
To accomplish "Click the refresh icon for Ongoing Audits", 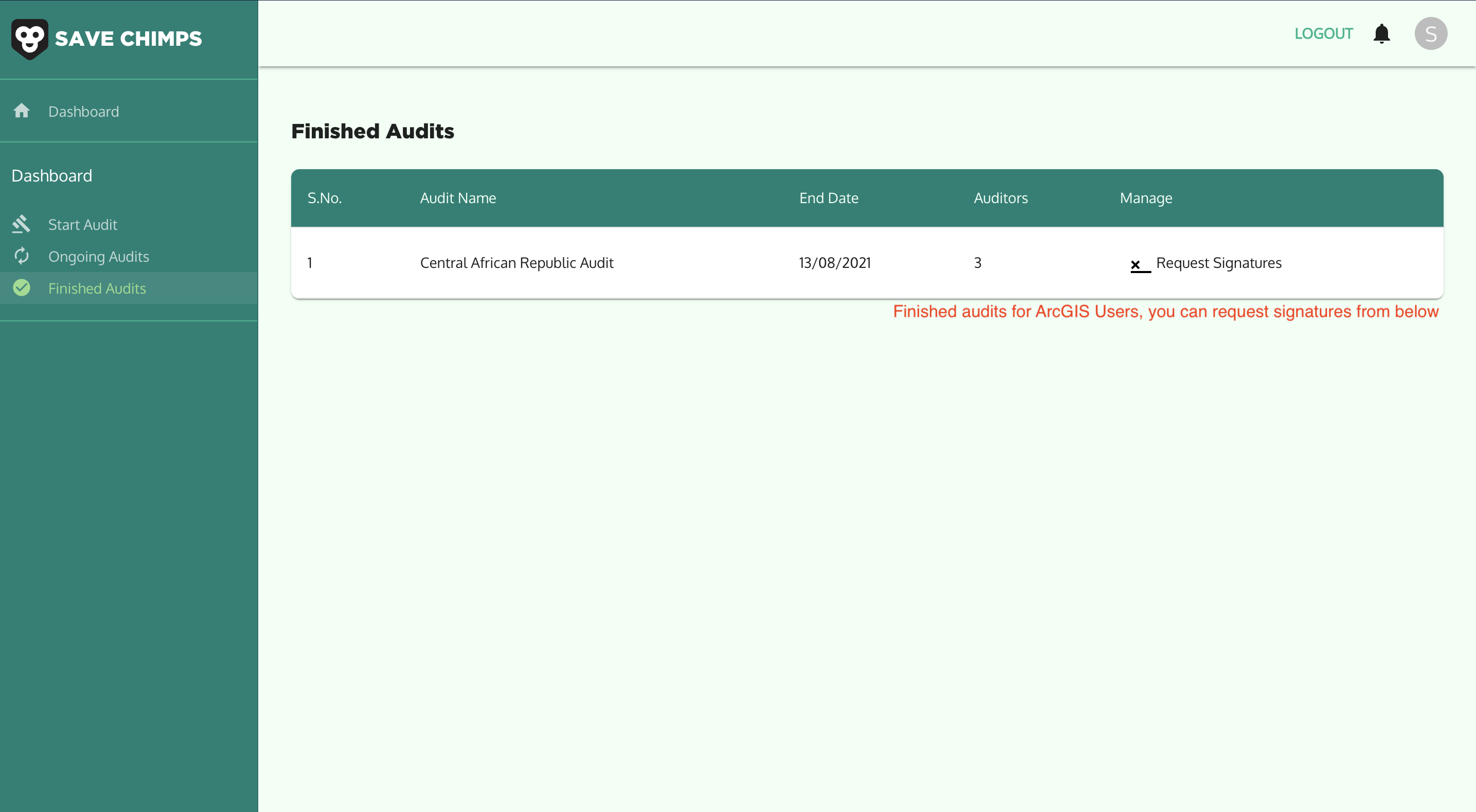I will [x=22, y=256].
